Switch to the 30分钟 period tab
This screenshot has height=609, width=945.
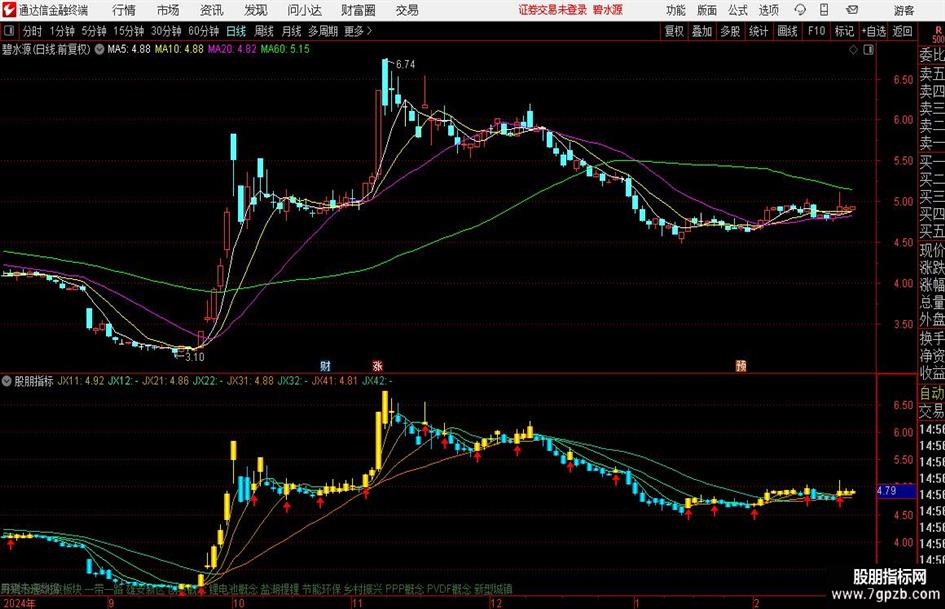tap(166, 31)
